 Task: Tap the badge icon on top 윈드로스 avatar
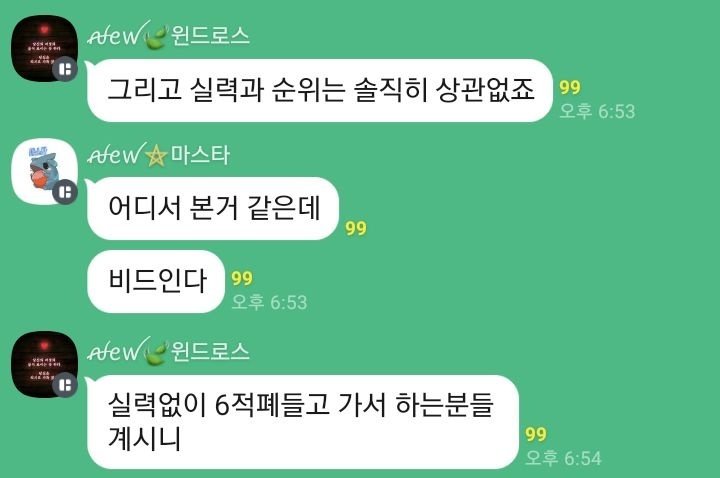point(65,70)
